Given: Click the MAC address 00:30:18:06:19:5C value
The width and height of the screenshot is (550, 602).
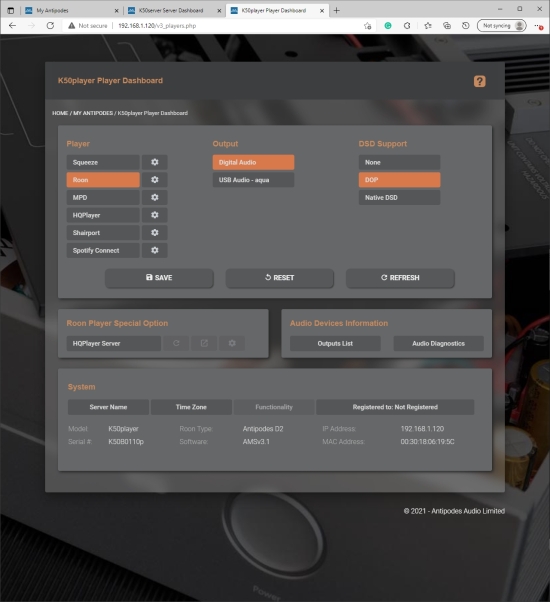Looking at the screenshot, I should click(x=427, y=442).
